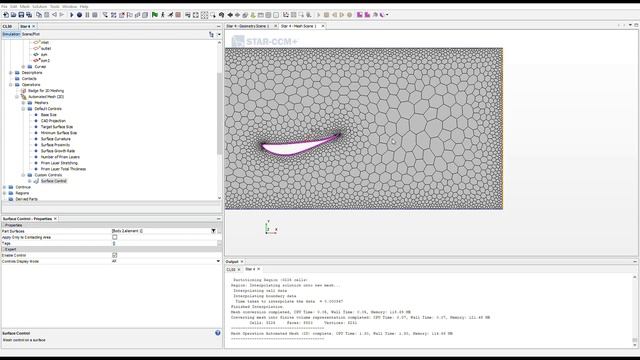Screen dimensions: 640x360
Task: Open the Controls Display Mode dropdown
Action: click(x=218, y=261)
